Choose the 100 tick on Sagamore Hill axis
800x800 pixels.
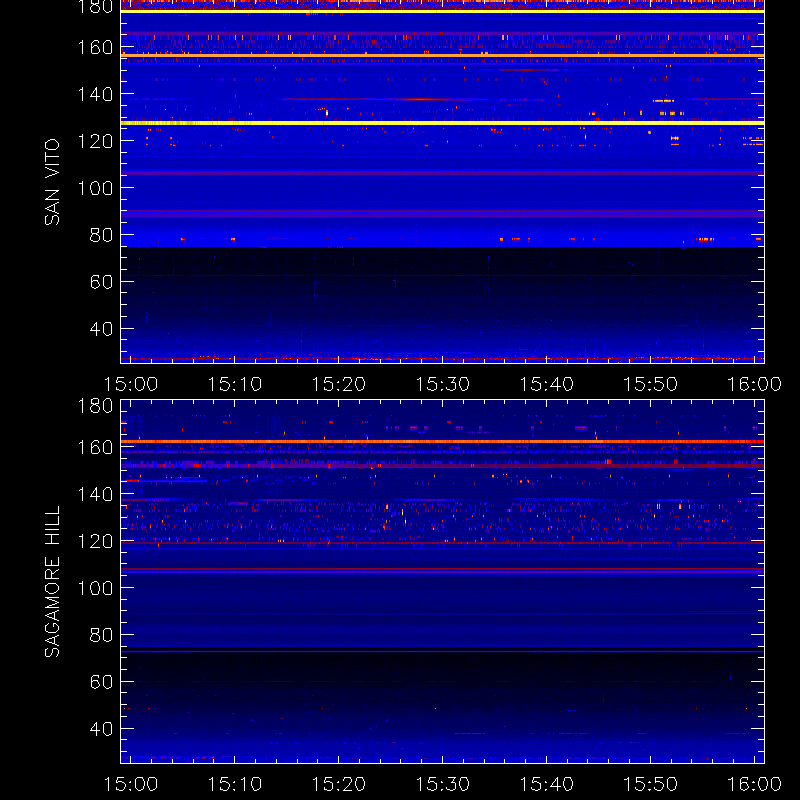[95, 588]
